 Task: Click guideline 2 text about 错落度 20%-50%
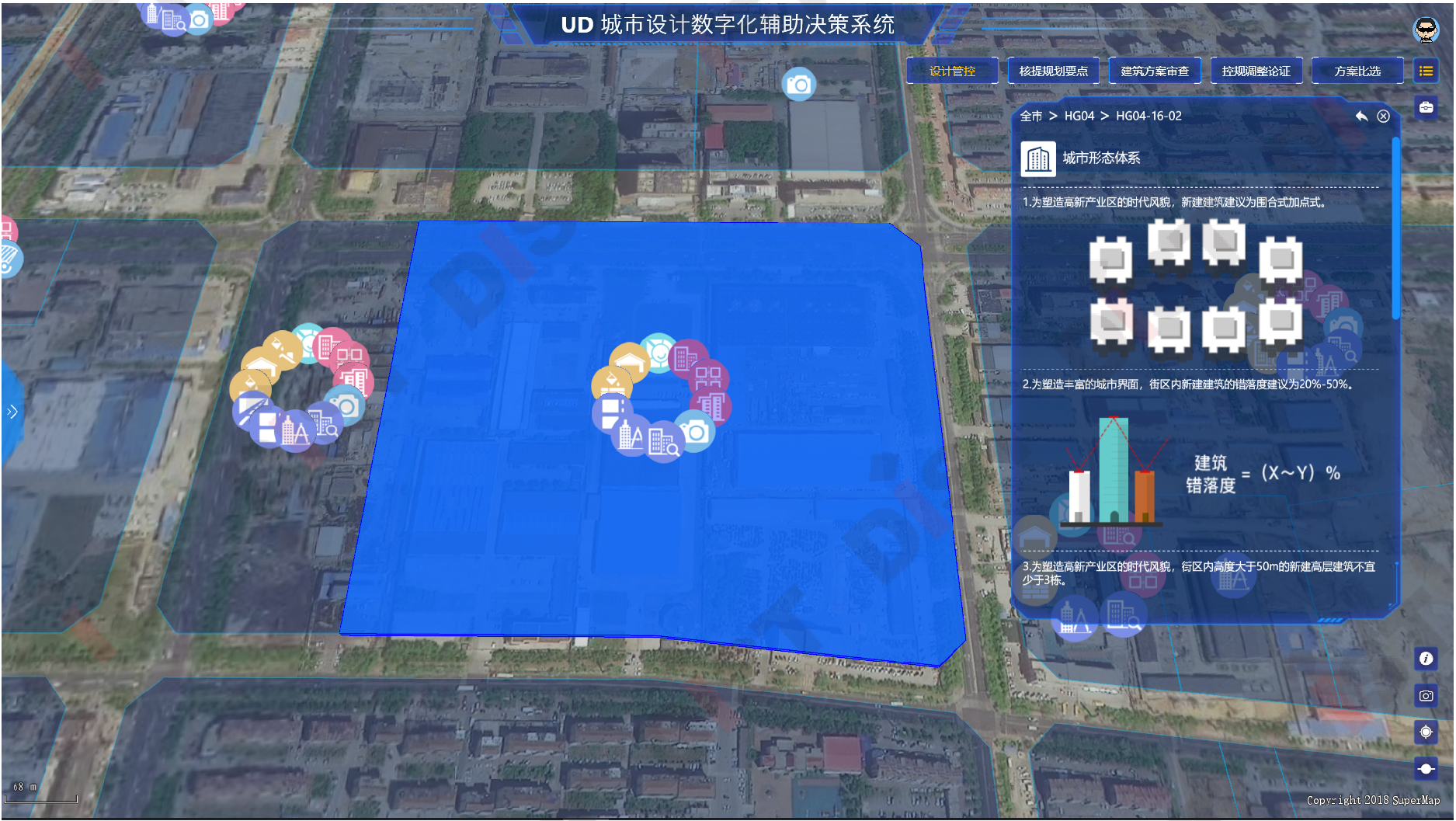pos(1188,384)
